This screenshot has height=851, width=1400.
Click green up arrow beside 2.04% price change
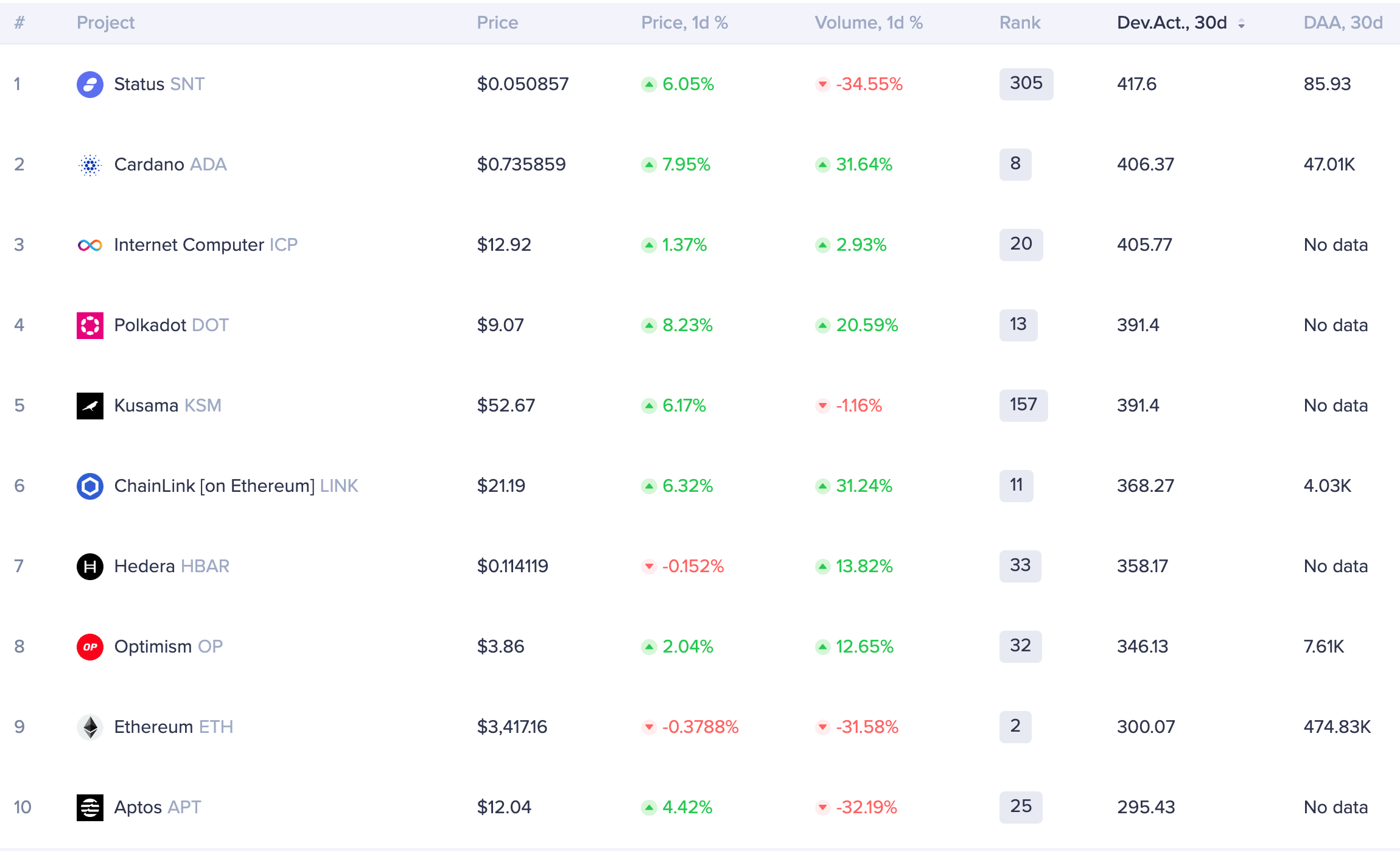click(649, 646)
